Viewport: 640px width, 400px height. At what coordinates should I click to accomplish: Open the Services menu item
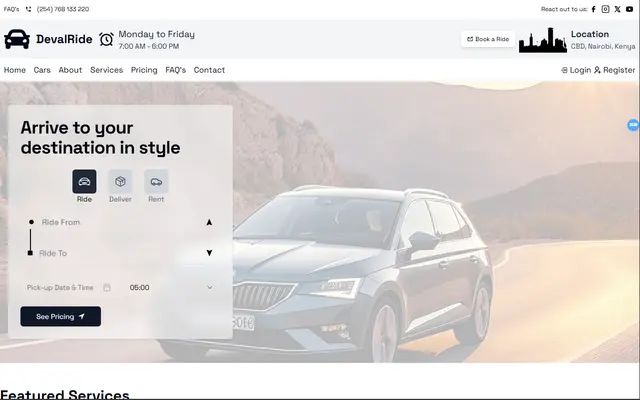point(107,70)
